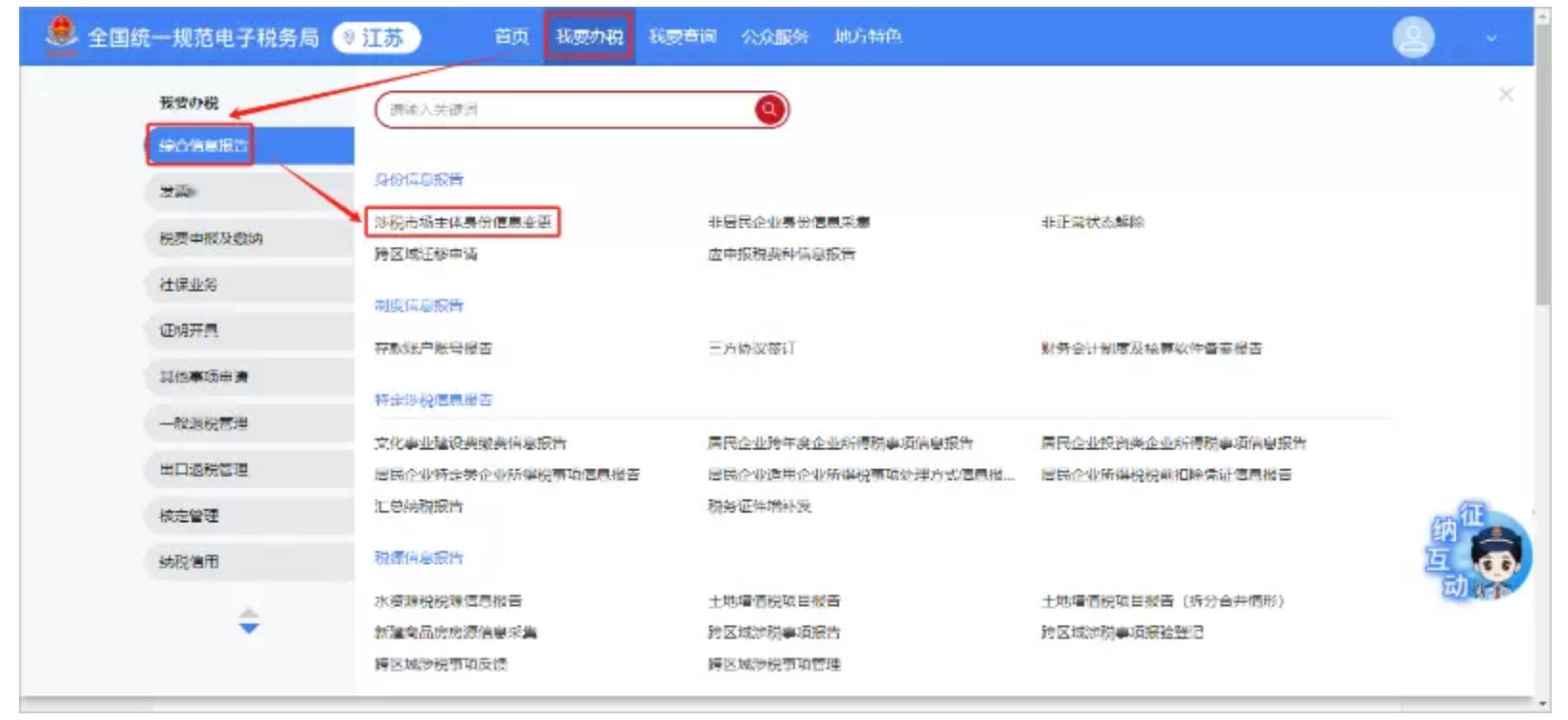Open 应申报税费种信息报告 link
The image size is (1568, 720).
click(x=782, y=254)
